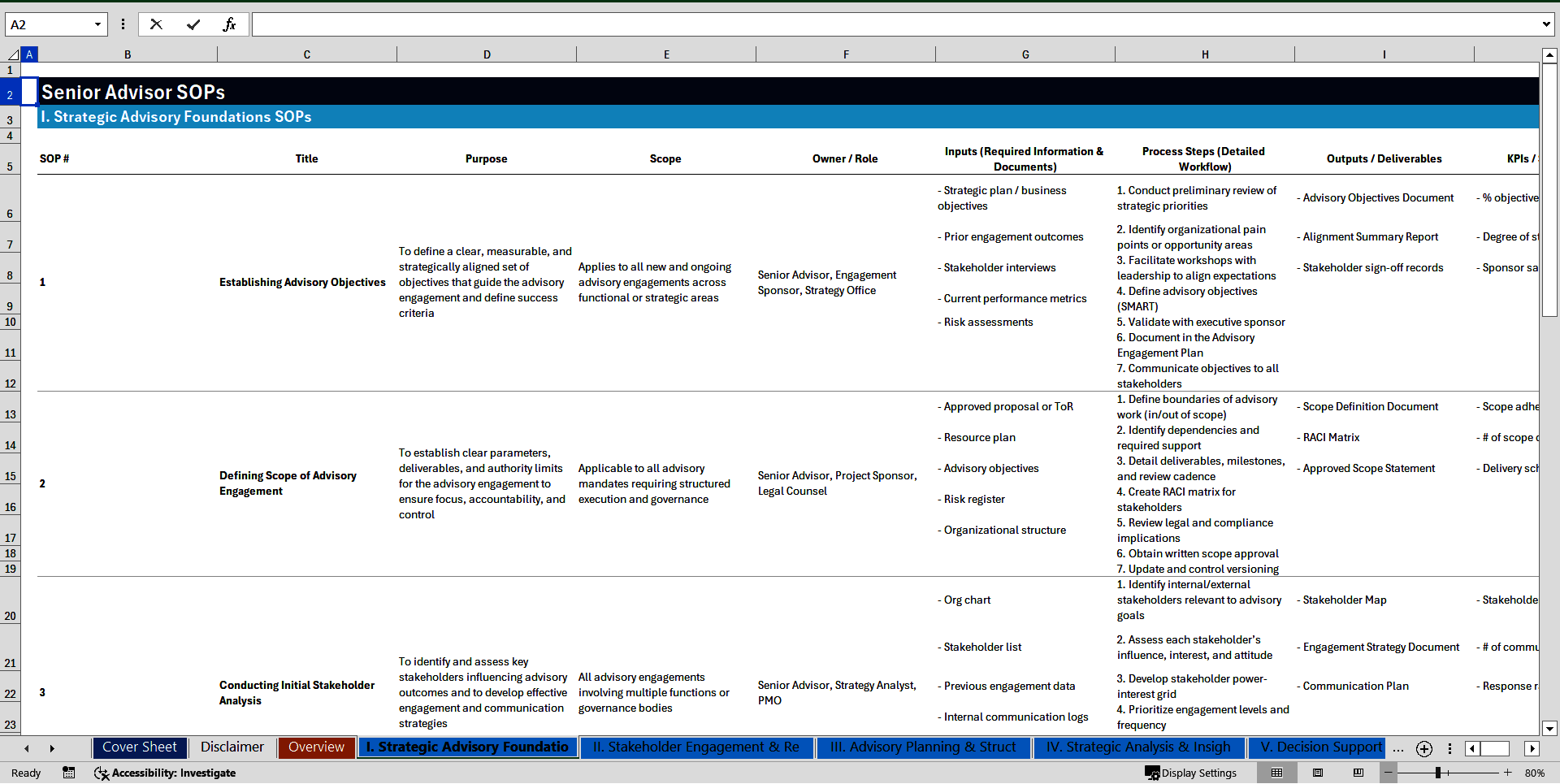Switch to Page Layout view

tap(1318, 773)
